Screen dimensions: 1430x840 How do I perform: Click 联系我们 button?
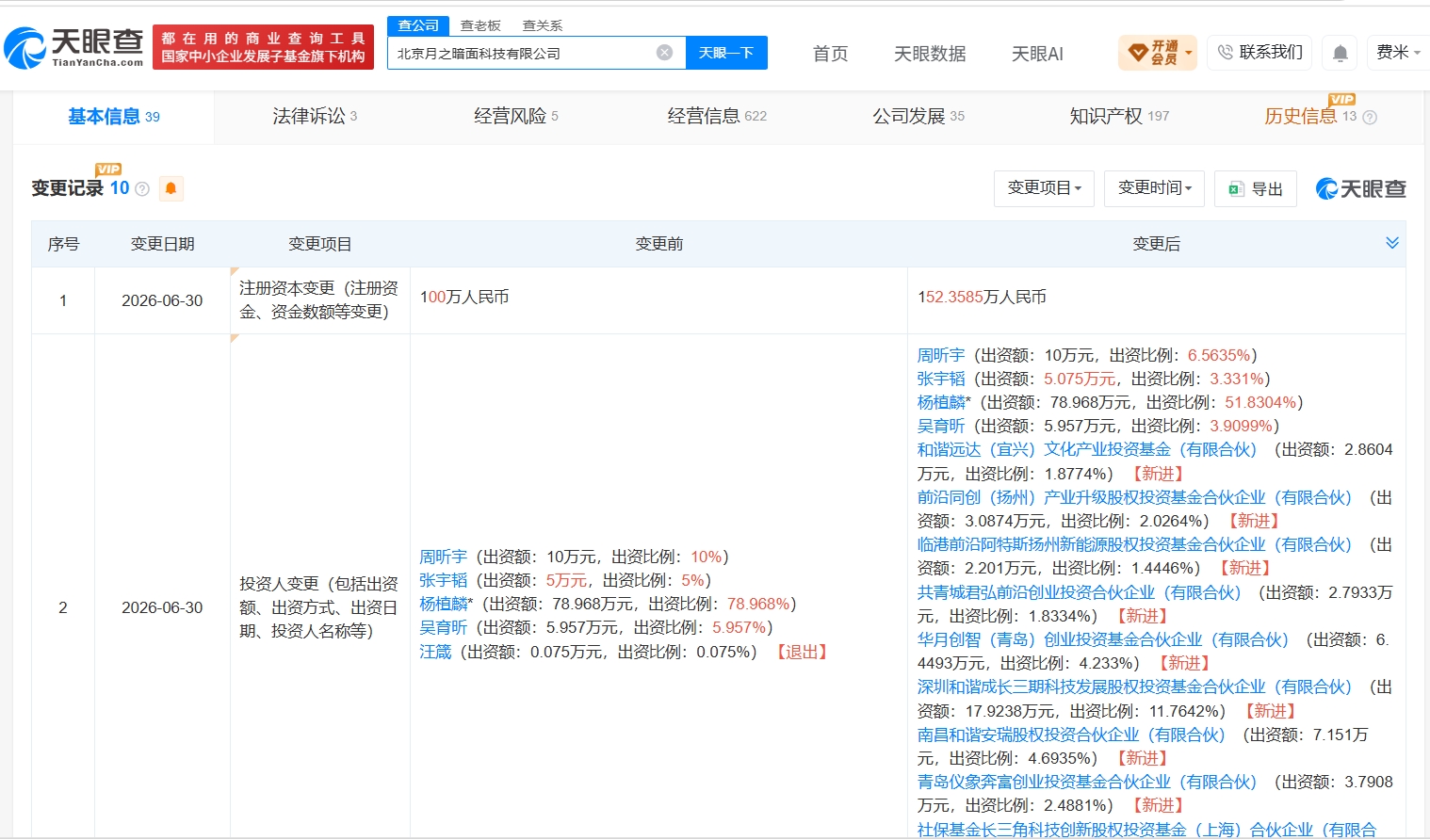(1259, 52)
